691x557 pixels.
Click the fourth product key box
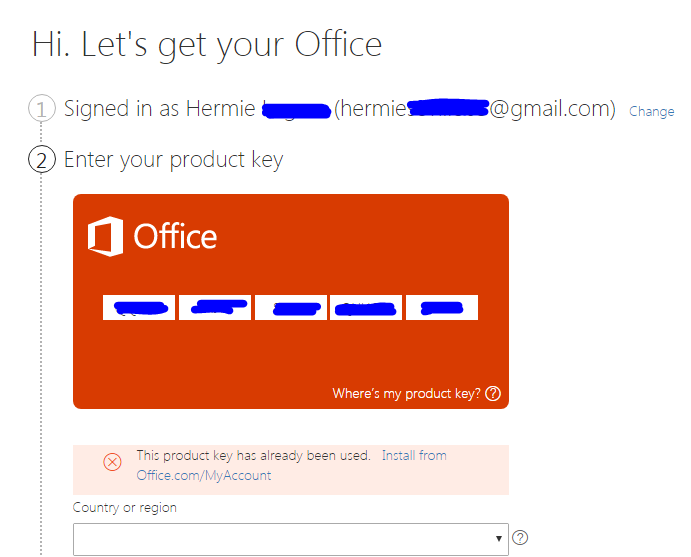click(x=366, y=307)
